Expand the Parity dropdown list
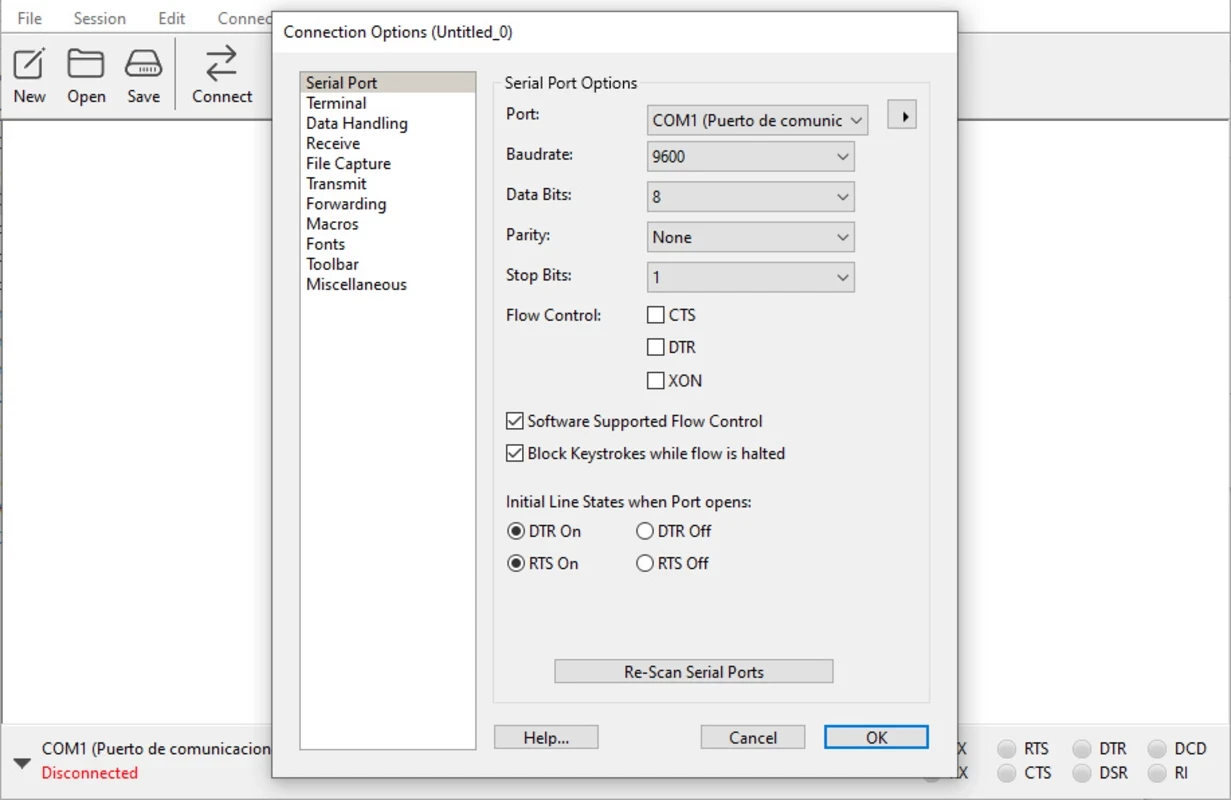Viewport: 1231px width, 800px height. (750, 237)
